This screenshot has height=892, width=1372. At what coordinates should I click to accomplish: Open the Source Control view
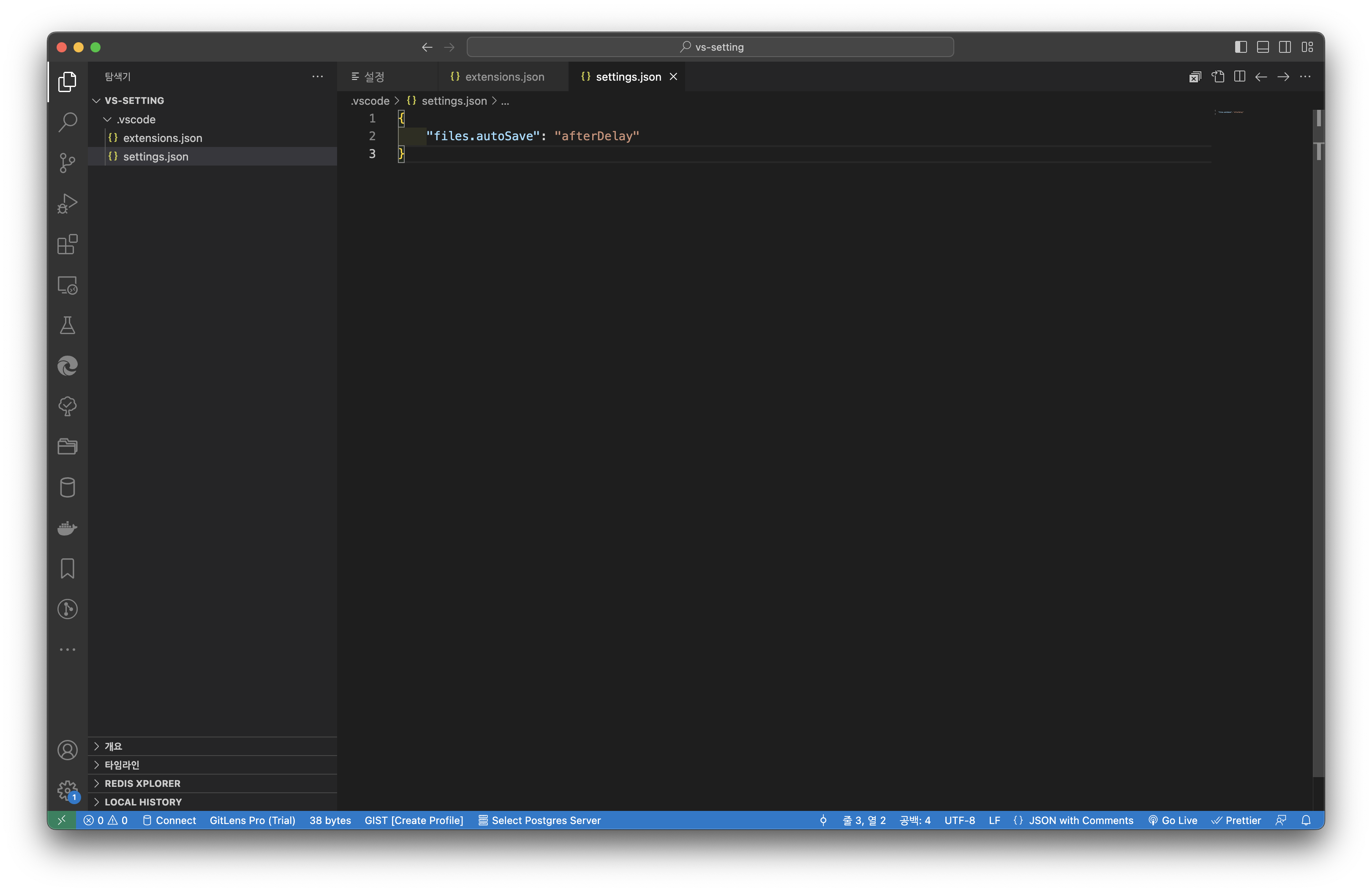pos(68,163)
